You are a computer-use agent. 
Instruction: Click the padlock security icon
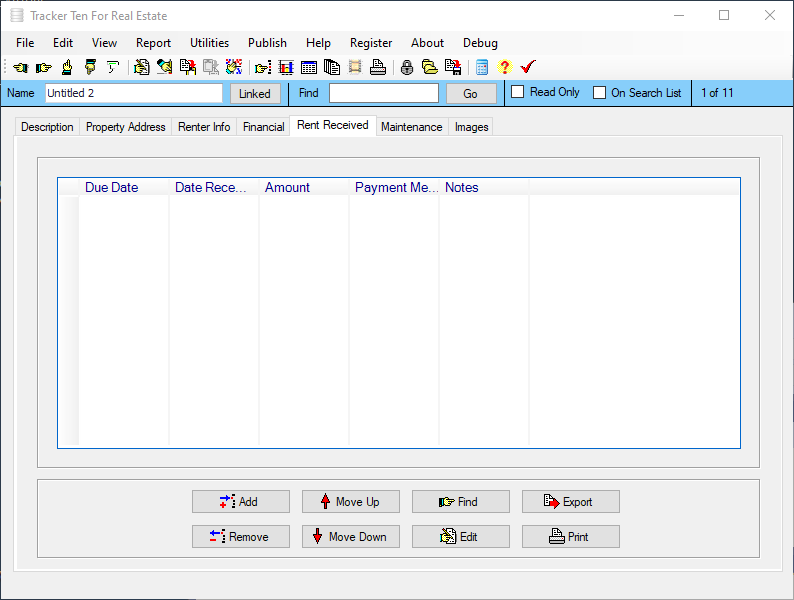coord(407,67)
